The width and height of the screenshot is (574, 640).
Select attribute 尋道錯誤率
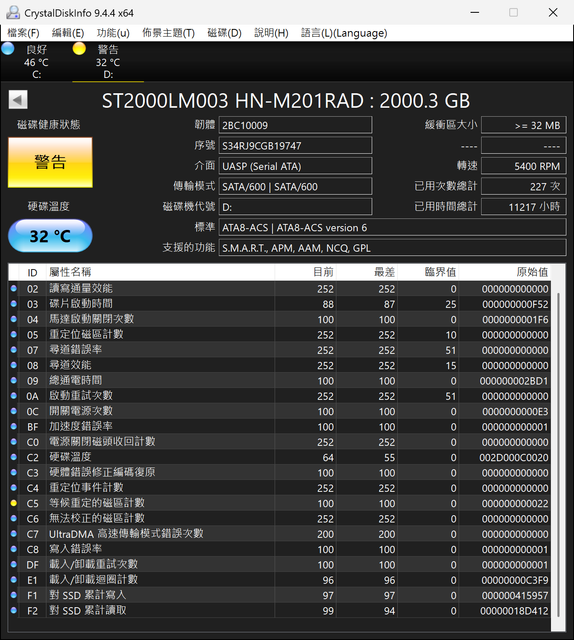click(76, 350)
